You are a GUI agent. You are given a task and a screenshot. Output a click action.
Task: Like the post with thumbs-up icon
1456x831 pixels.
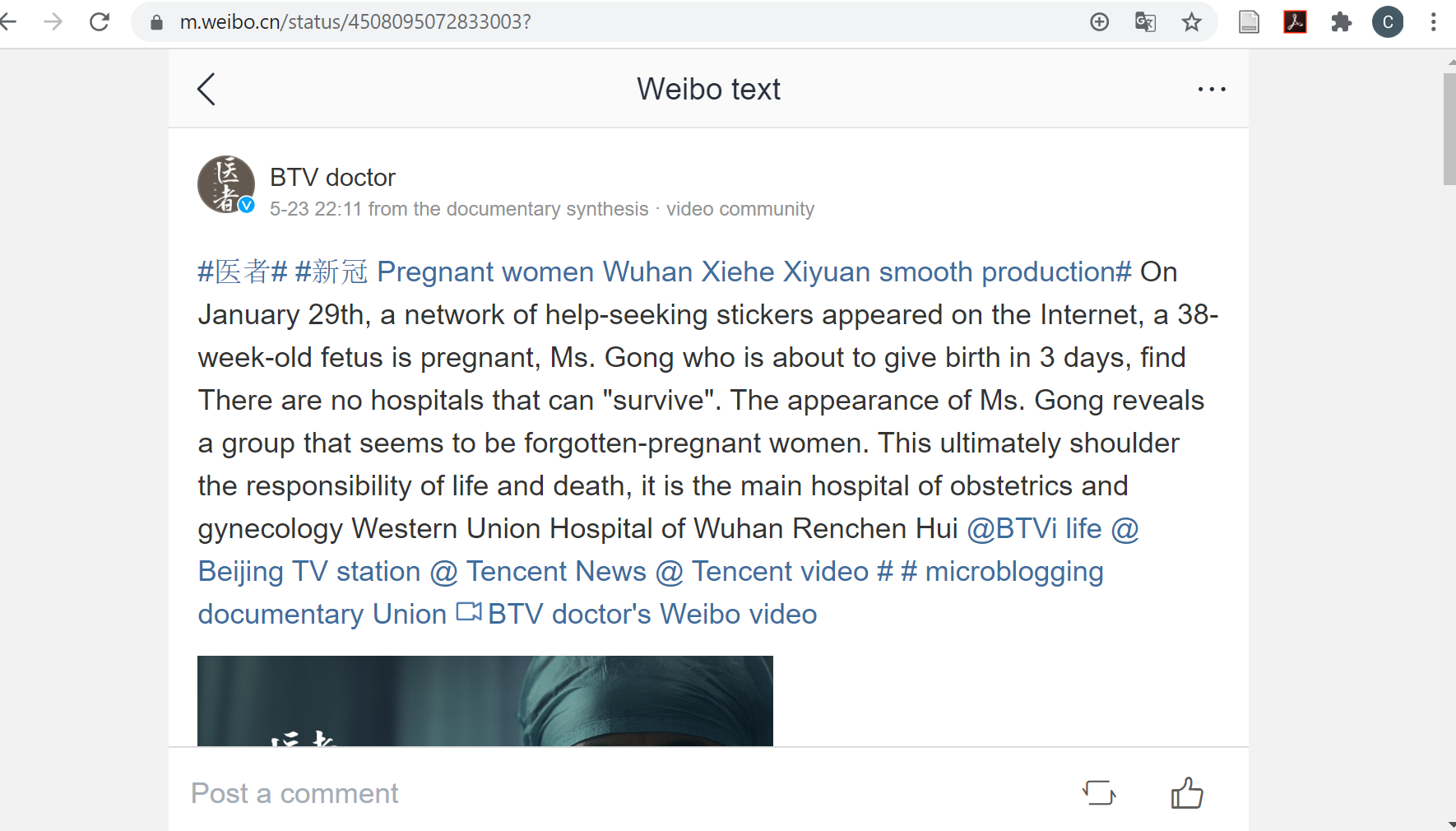pyautogui.click(x=1186, y=793)
